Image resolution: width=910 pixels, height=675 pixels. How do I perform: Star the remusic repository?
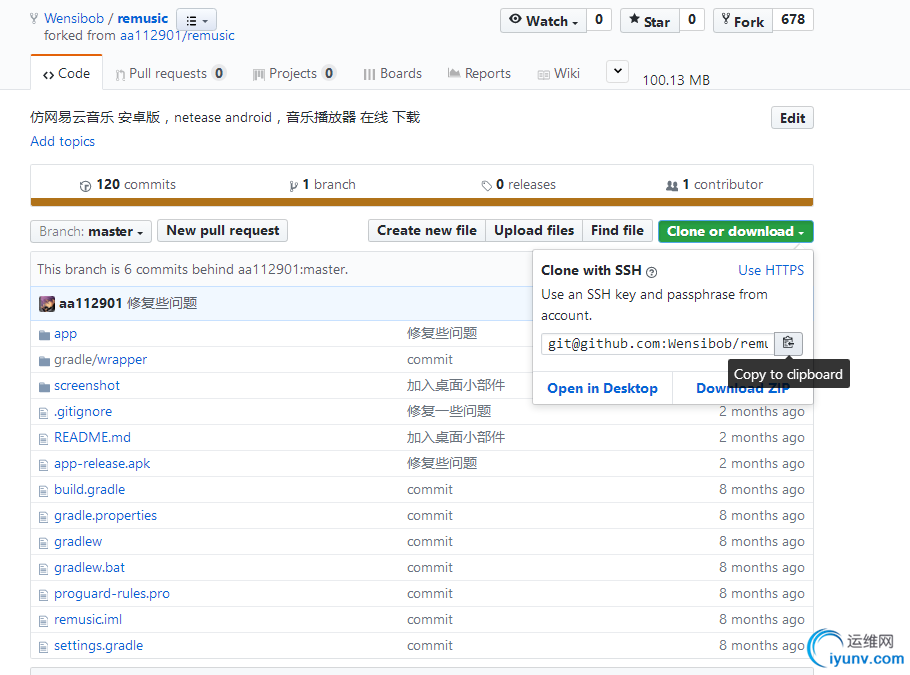point(649,20)
